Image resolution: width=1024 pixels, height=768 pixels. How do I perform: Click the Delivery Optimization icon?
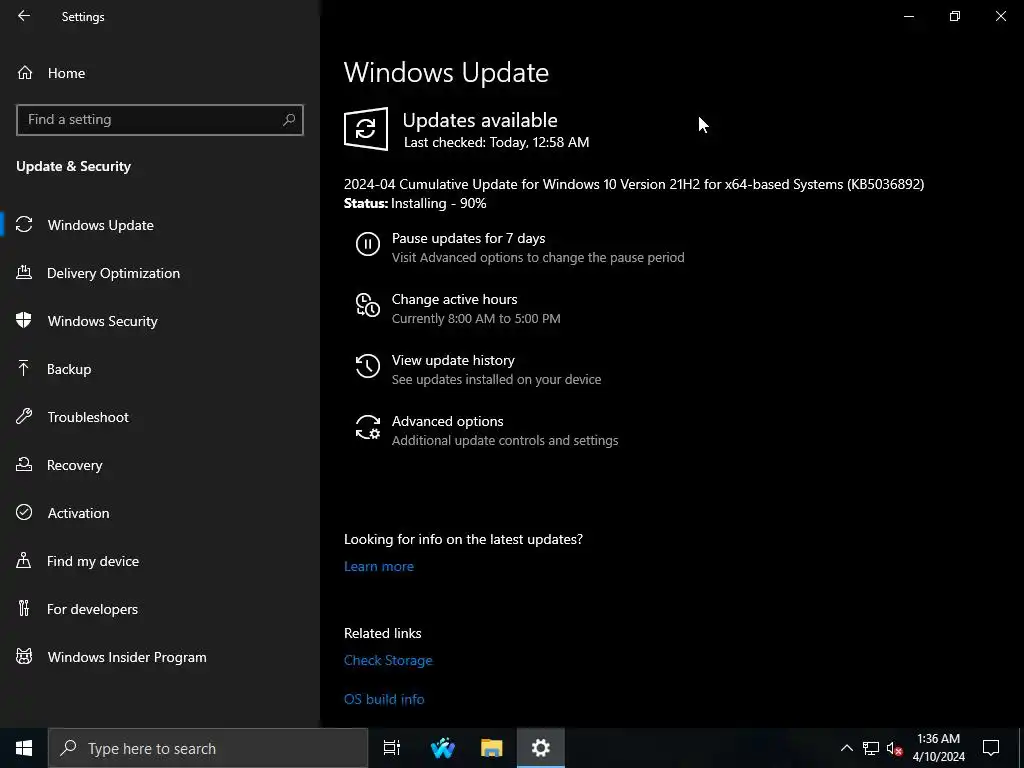click(24, 272)
